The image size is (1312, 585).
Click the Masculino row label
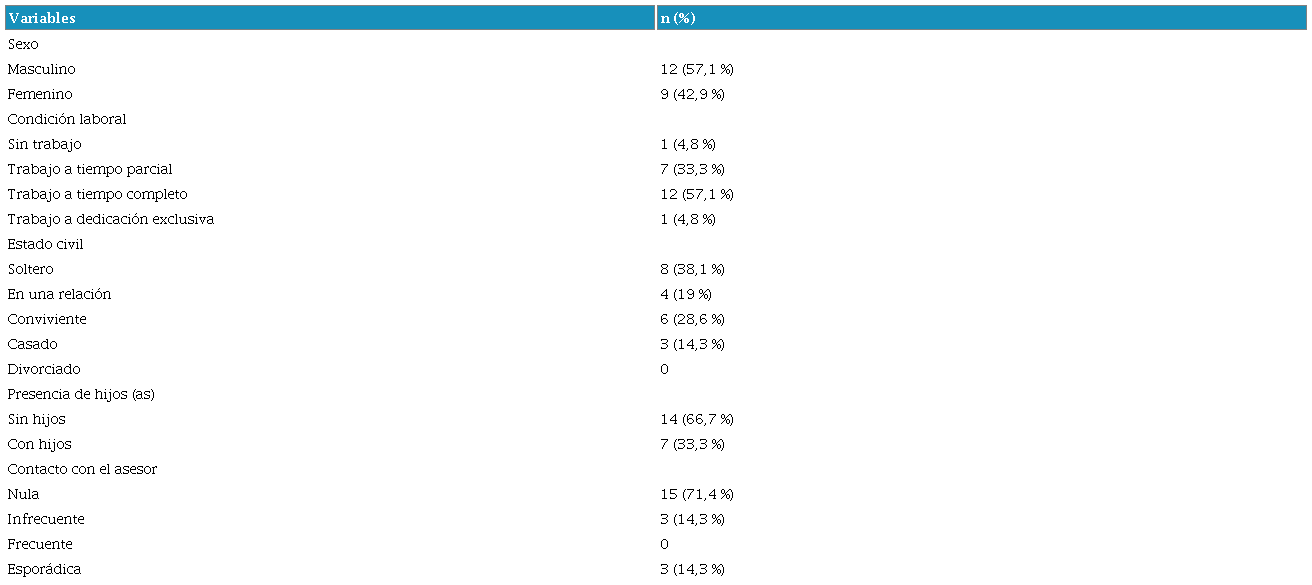tap(41, 69)
